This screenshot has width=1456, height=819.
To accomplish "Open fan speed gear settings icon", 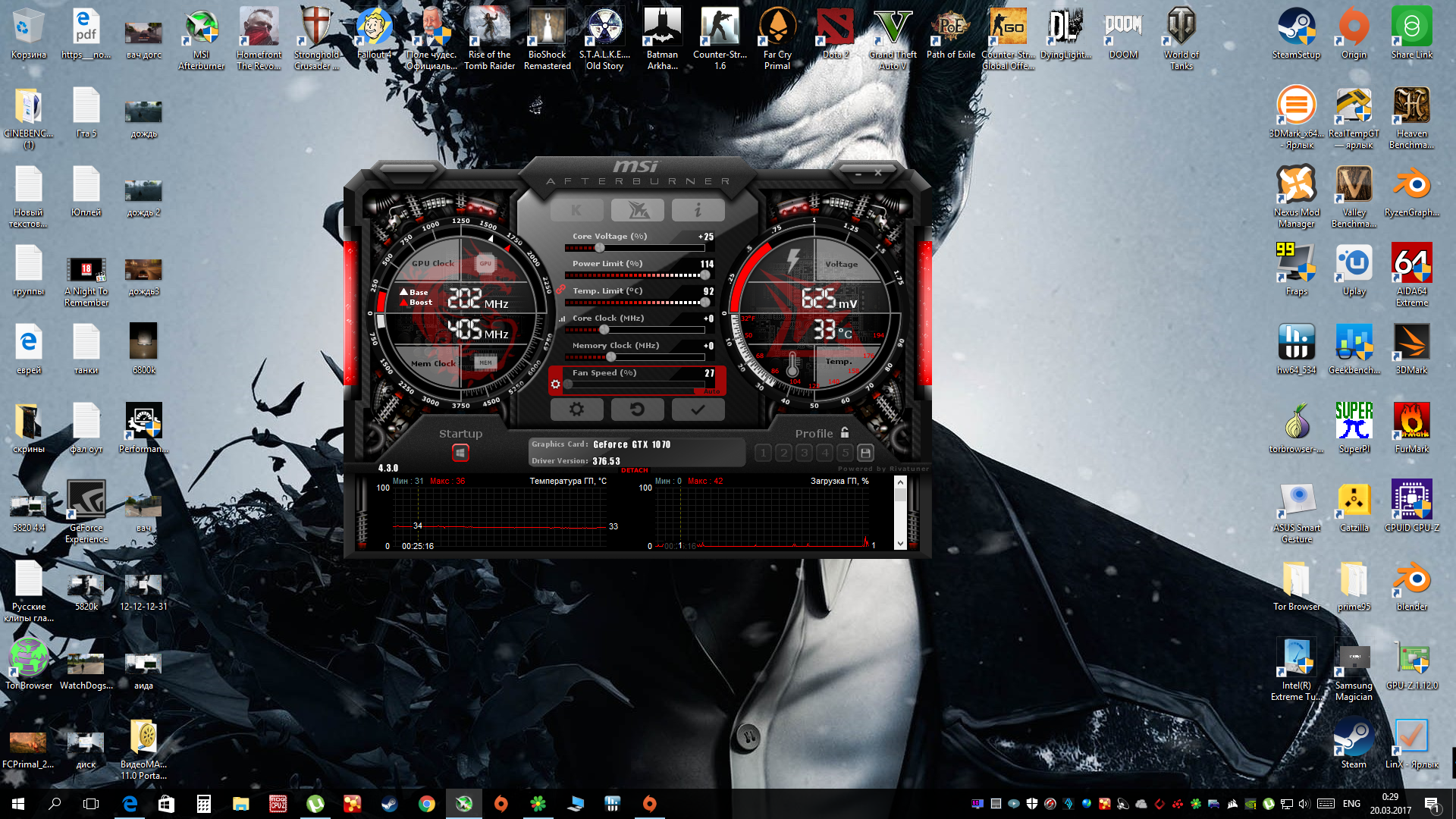I will click(555, 384).
